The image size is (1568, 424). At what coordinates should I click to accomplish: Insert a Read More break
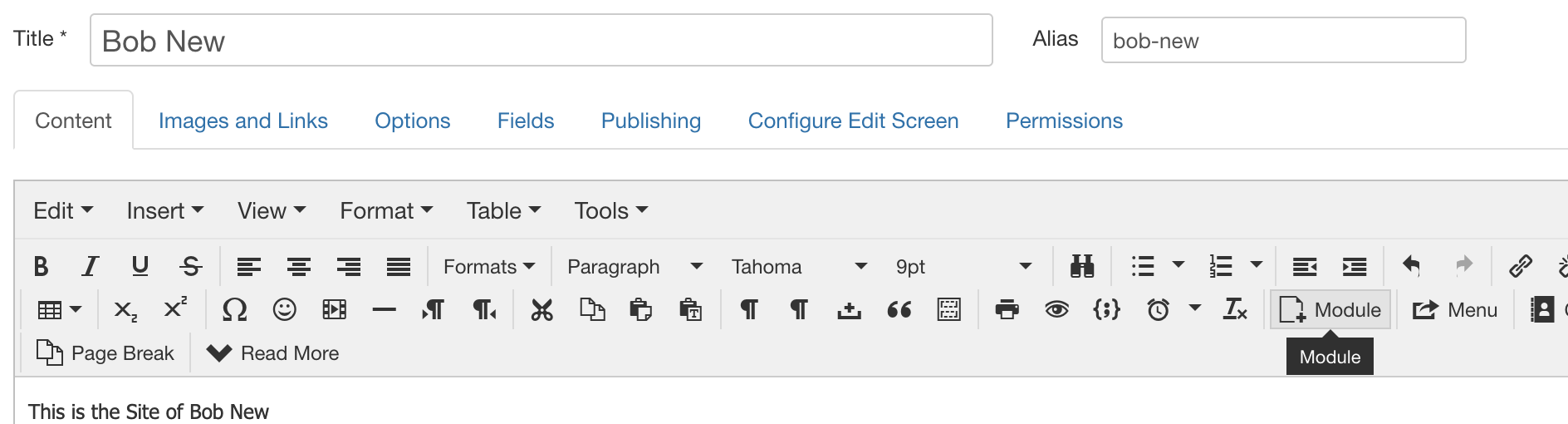point(273,353)
